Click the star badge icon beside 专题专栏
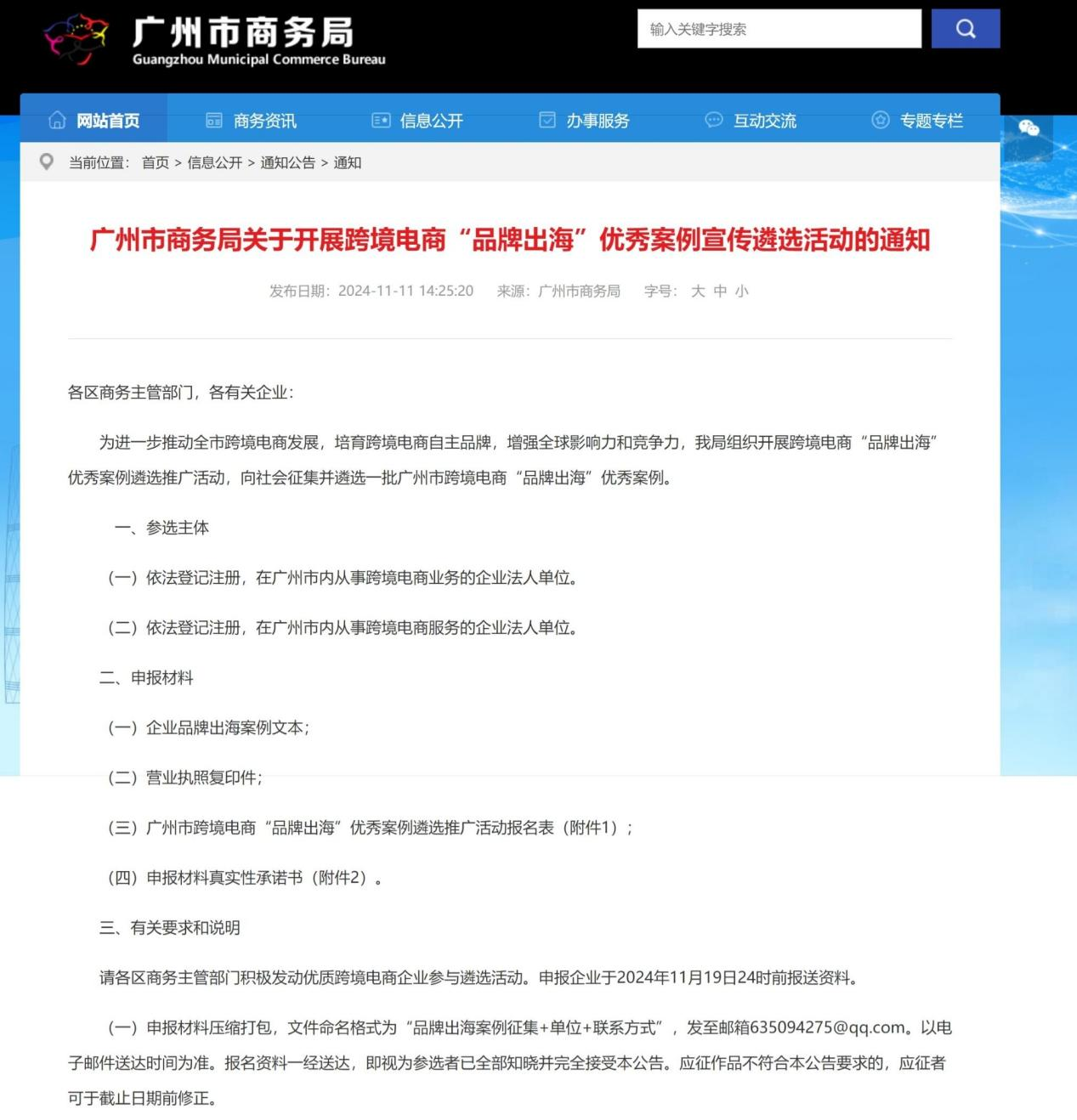 [881, 120]
